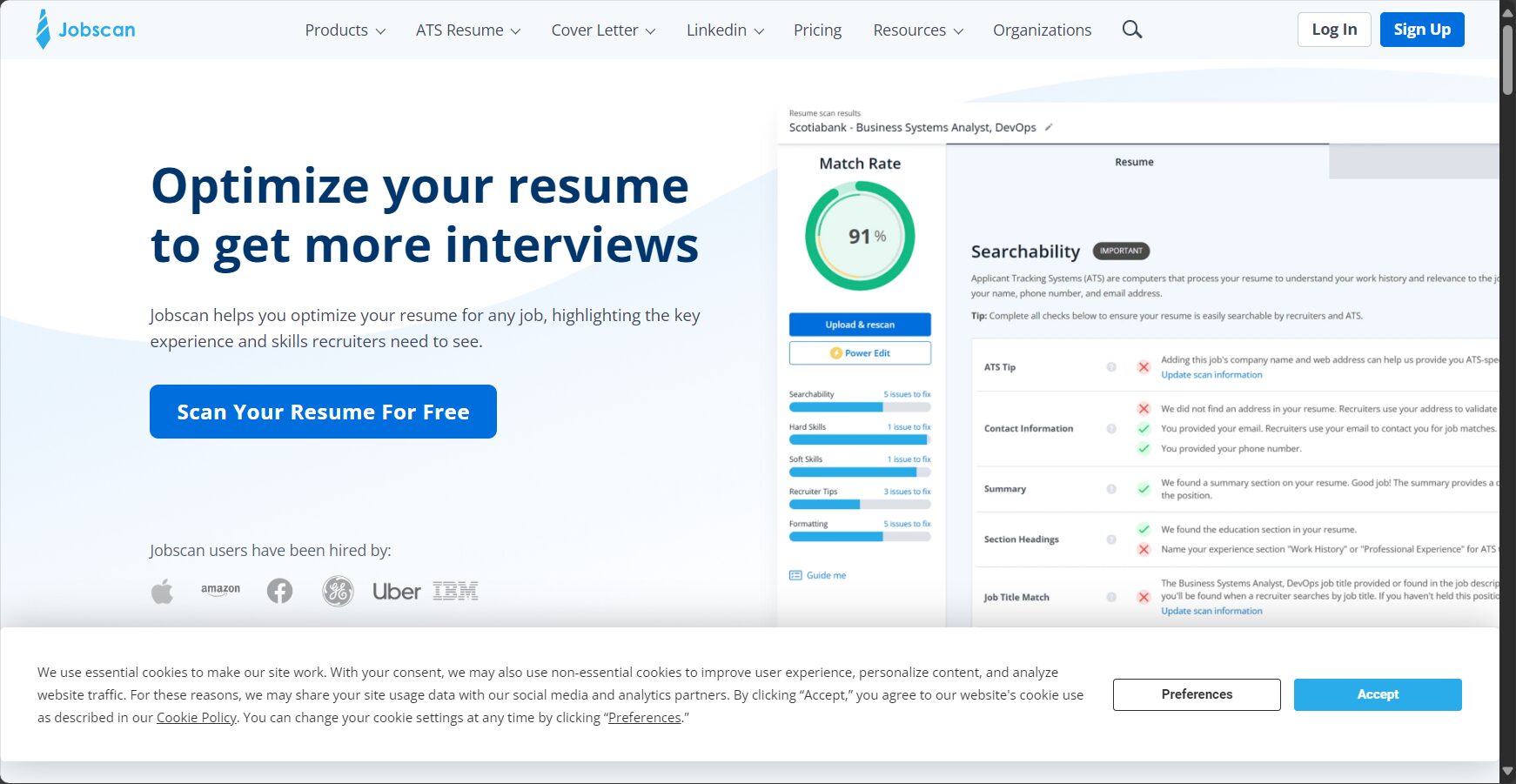Click the red X for experience section naming
Screen dimensions: 1516x784
tap(1144, 549)
